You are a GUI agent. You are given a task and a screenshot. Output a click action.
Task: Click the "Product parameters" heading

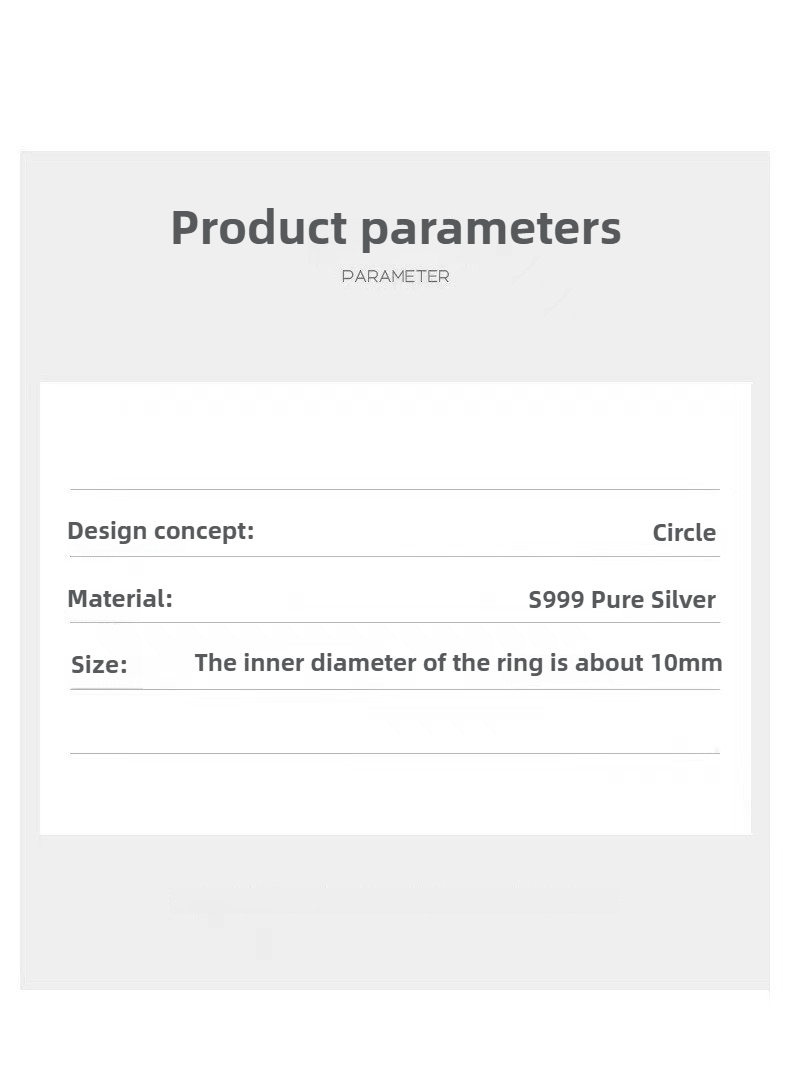396,230
